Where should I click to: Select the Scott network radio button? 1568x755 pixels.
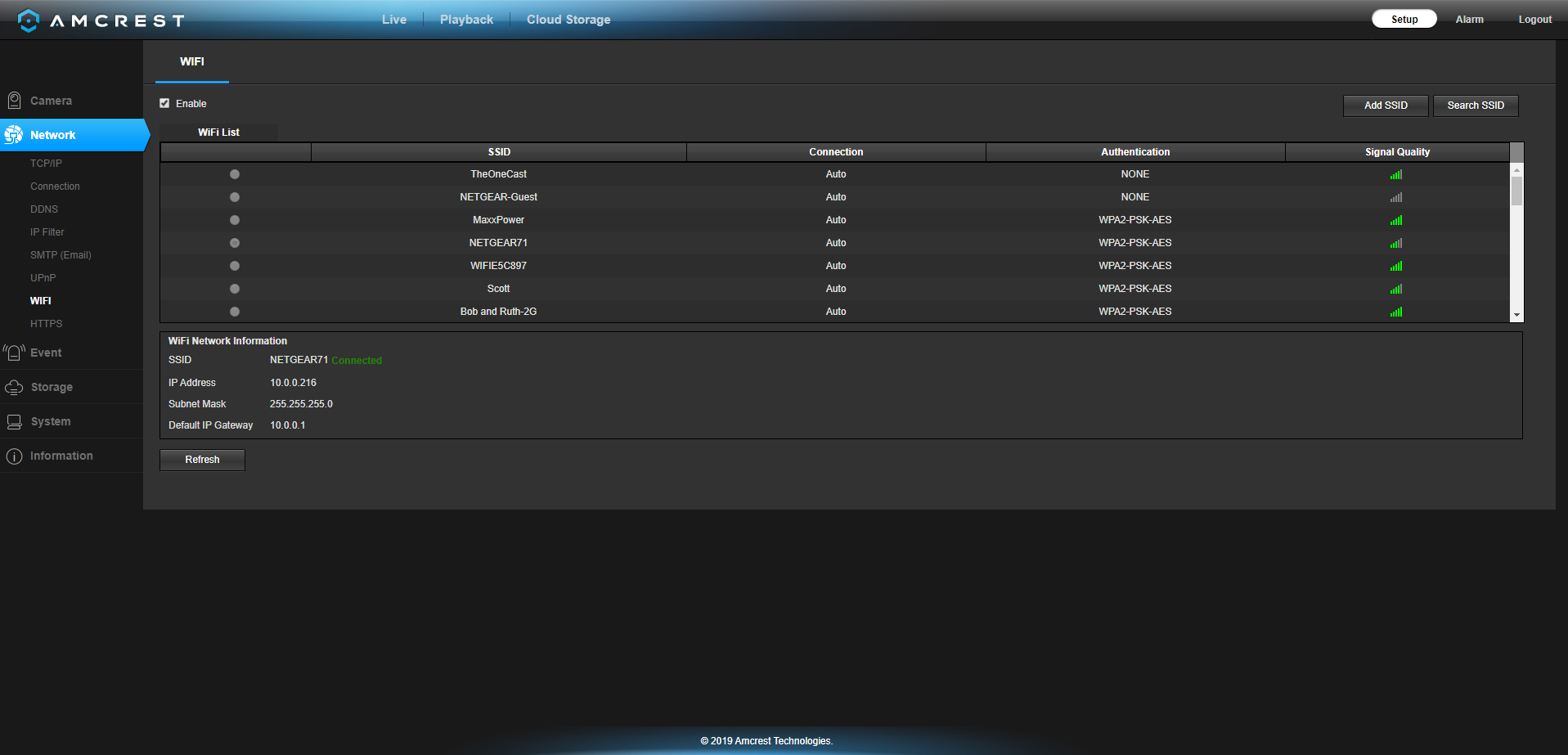point(235,289)
